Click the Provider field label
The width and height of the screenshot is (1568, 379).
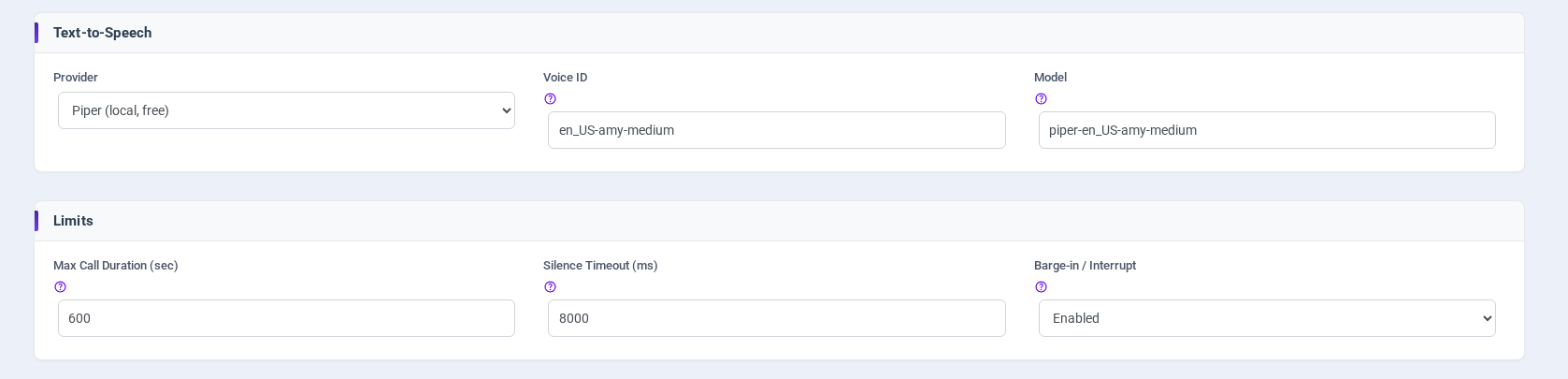point(76,78)
